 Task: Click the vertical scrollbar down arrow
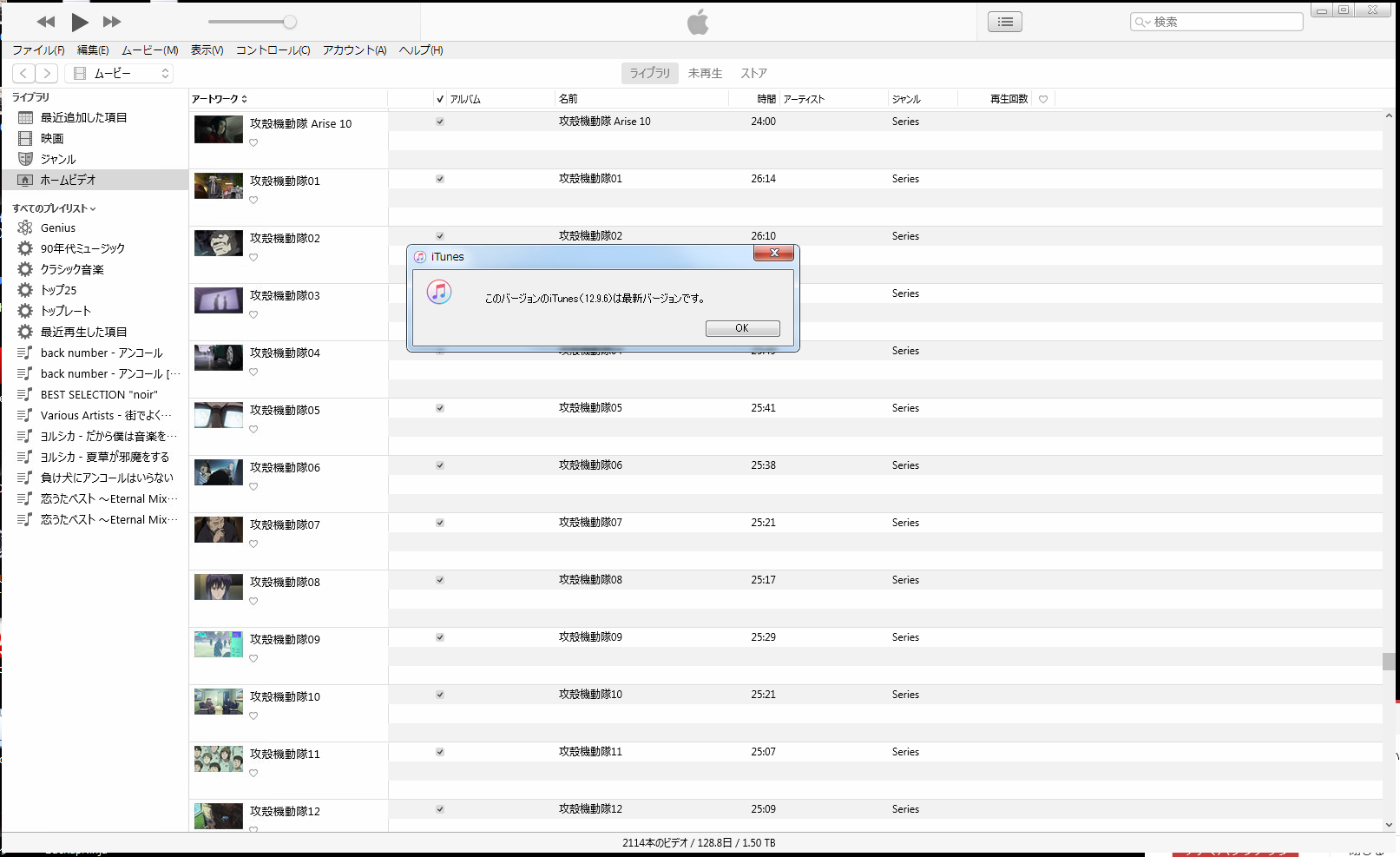pos(1390,825)
